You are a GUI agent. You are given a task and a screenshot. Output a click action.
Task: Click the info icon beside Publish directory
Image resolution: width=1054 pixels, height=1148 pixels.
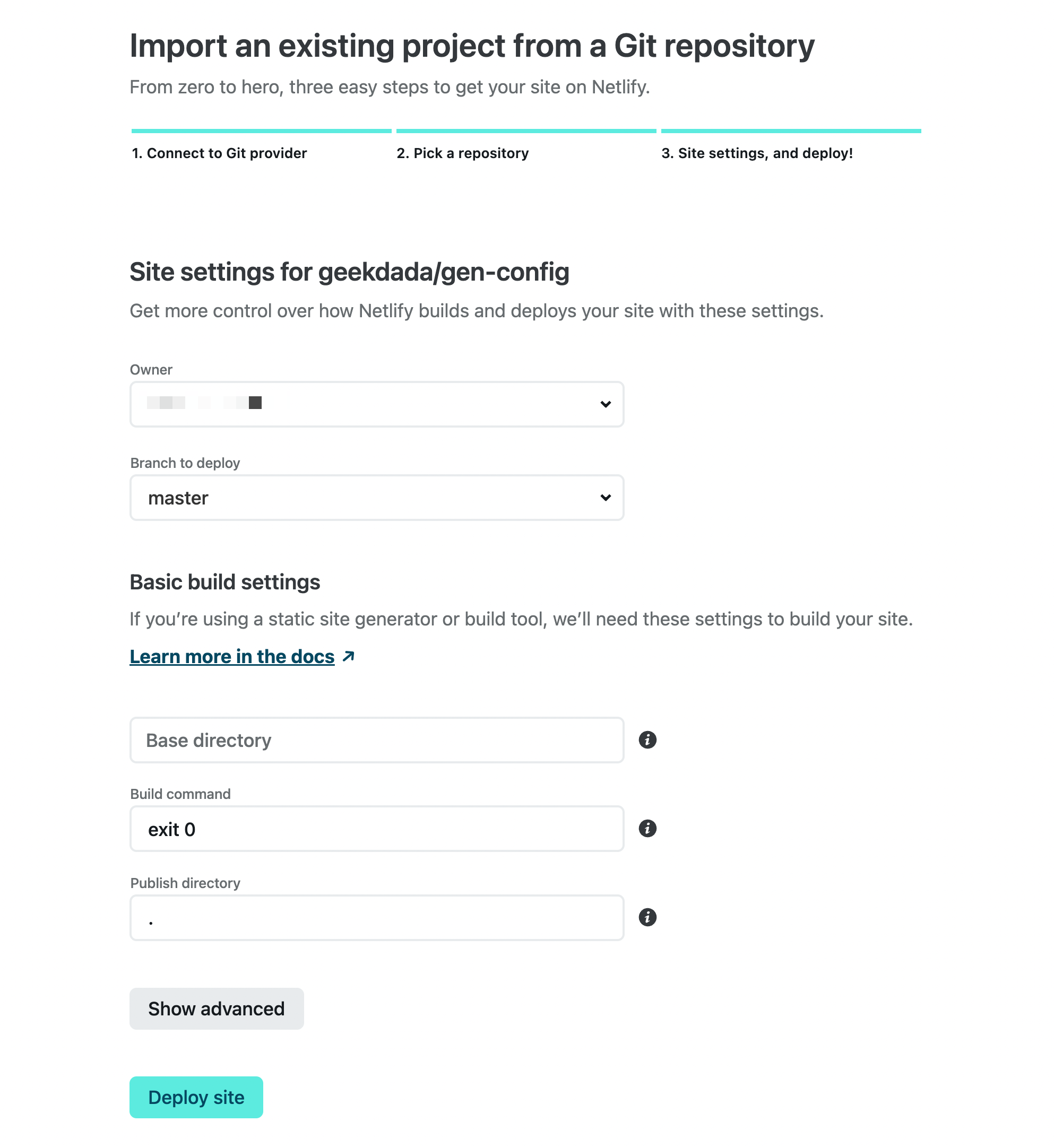click(x=647, y=917)
